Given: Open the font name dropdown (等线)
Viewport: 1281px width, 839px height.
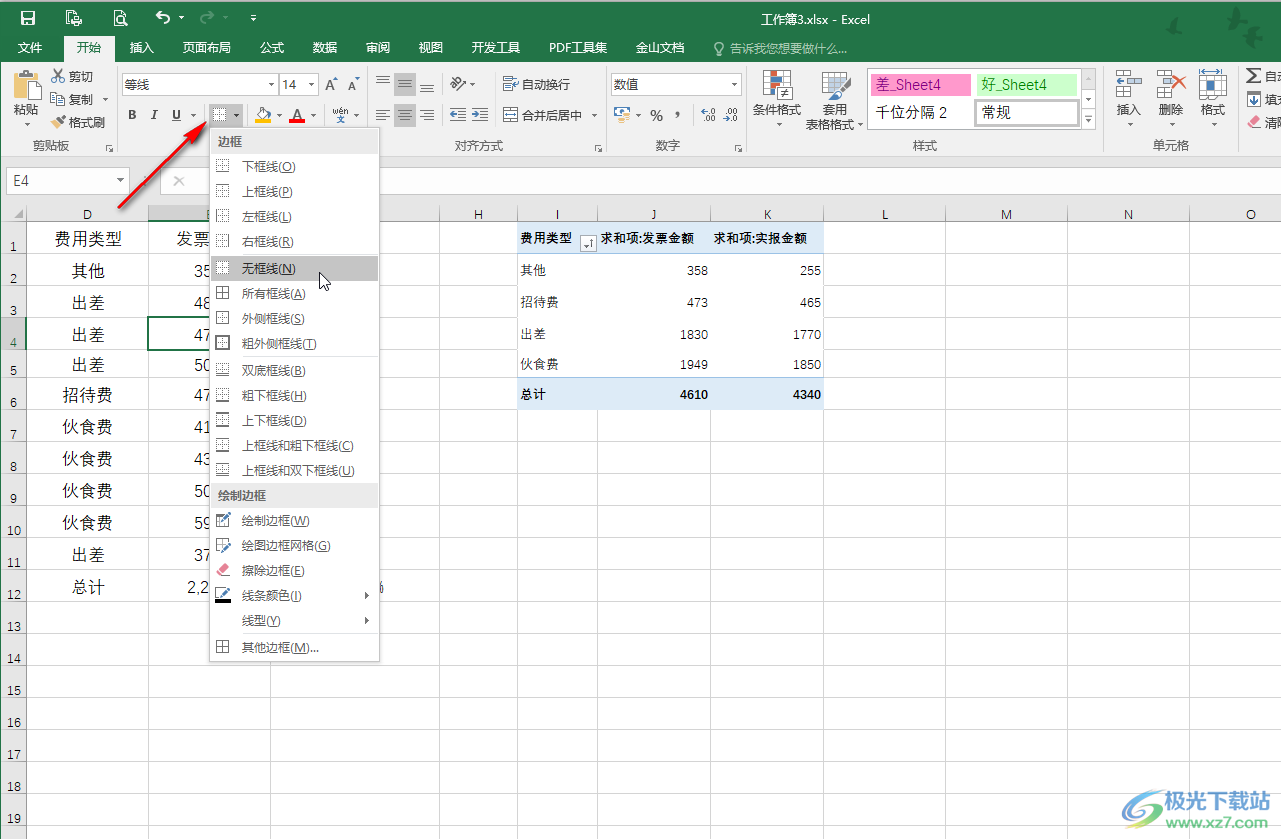Looking at the screenshot, I should (x=271, y=85).
